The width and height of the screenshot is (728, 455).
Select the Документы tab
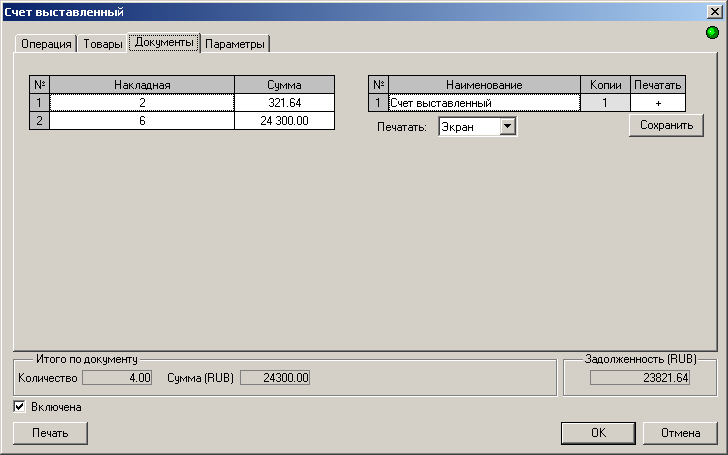(x=164, y=42)
